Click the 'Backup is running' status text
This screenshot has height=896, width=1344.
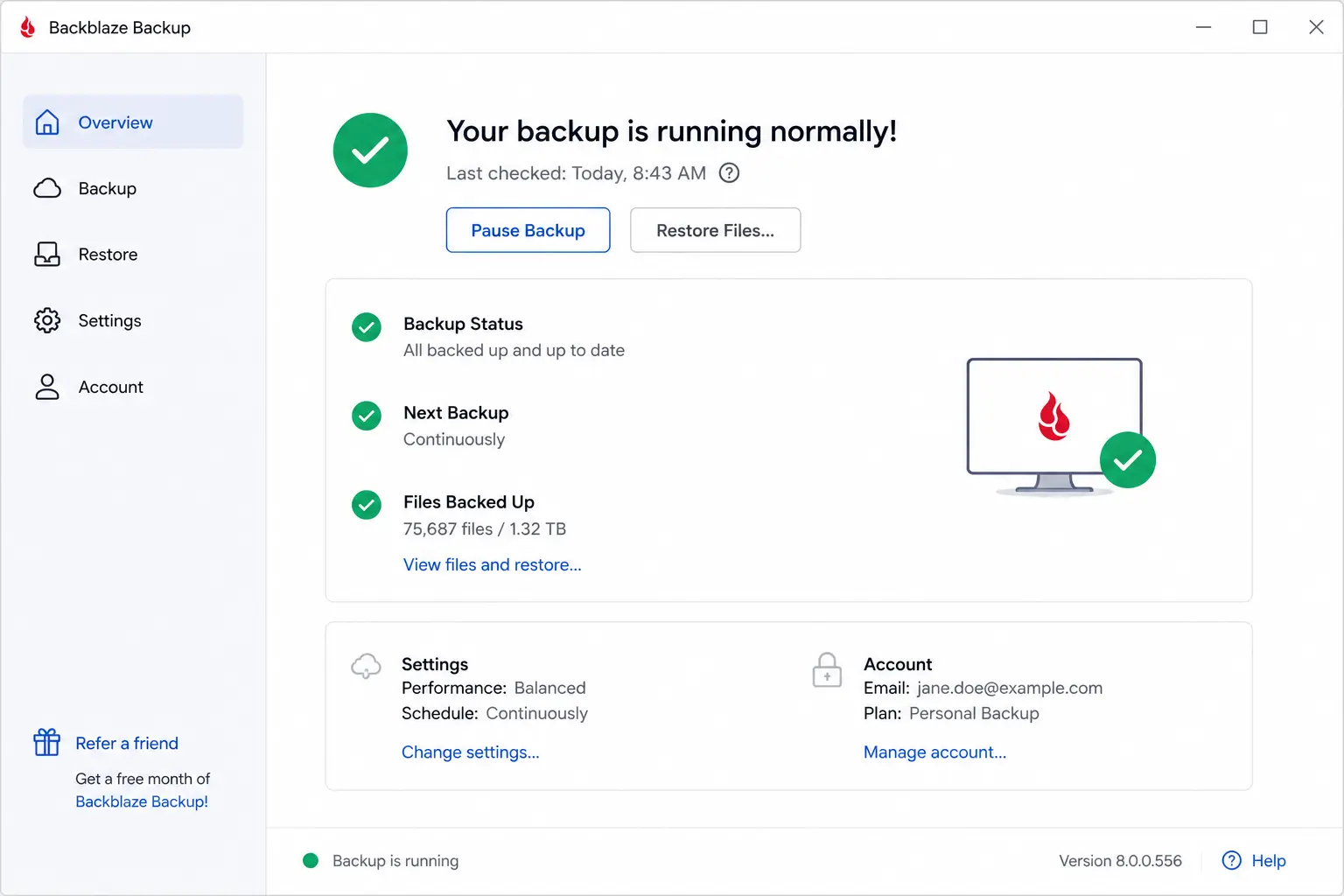(395, 861)
